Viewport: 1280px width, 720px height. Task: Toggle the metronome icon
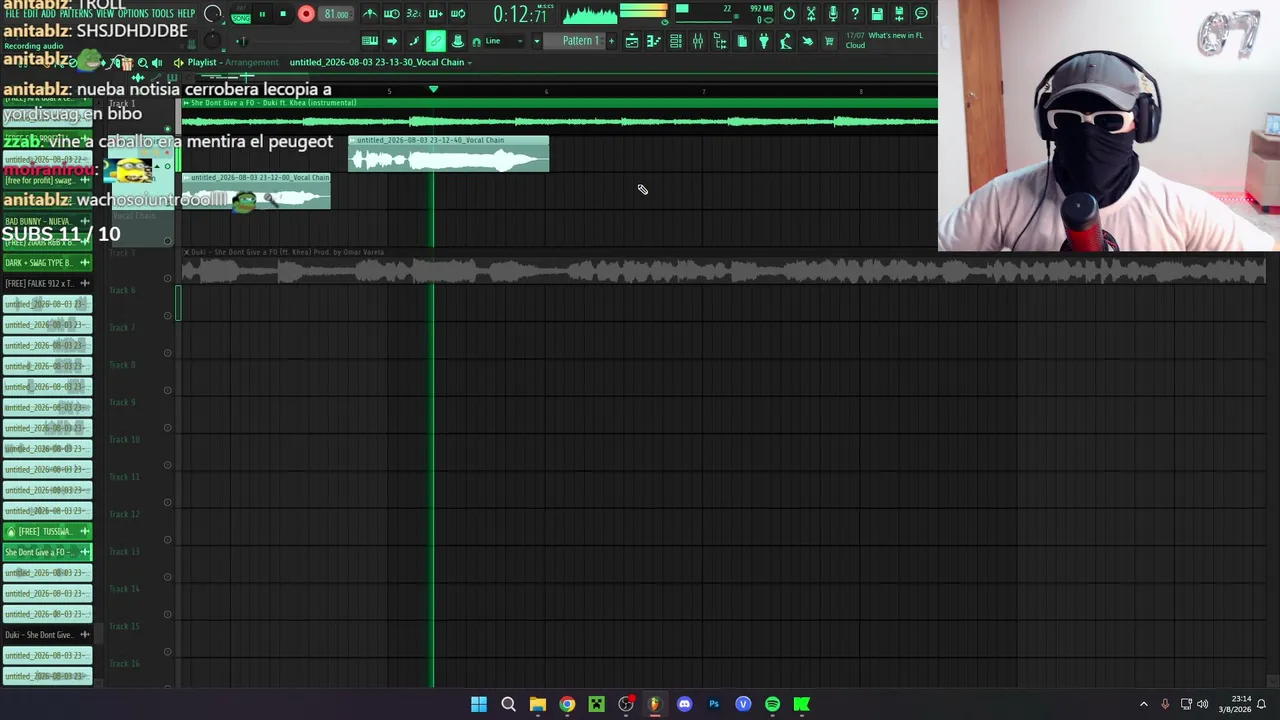(x=370, y=14)
